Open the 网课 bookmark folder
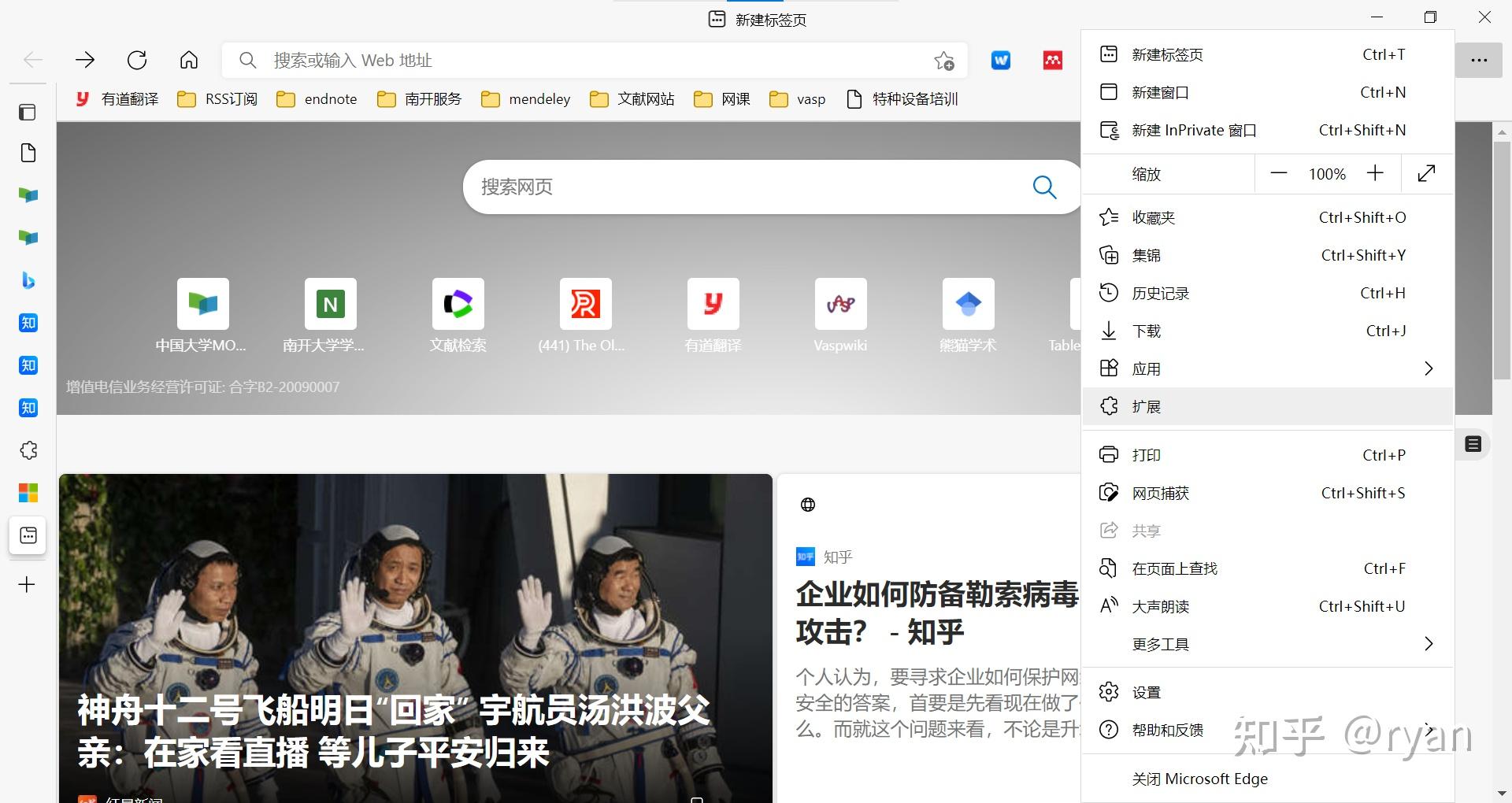Image resolution: width=1512 pixels, height=803 pixels. [722, 99]
